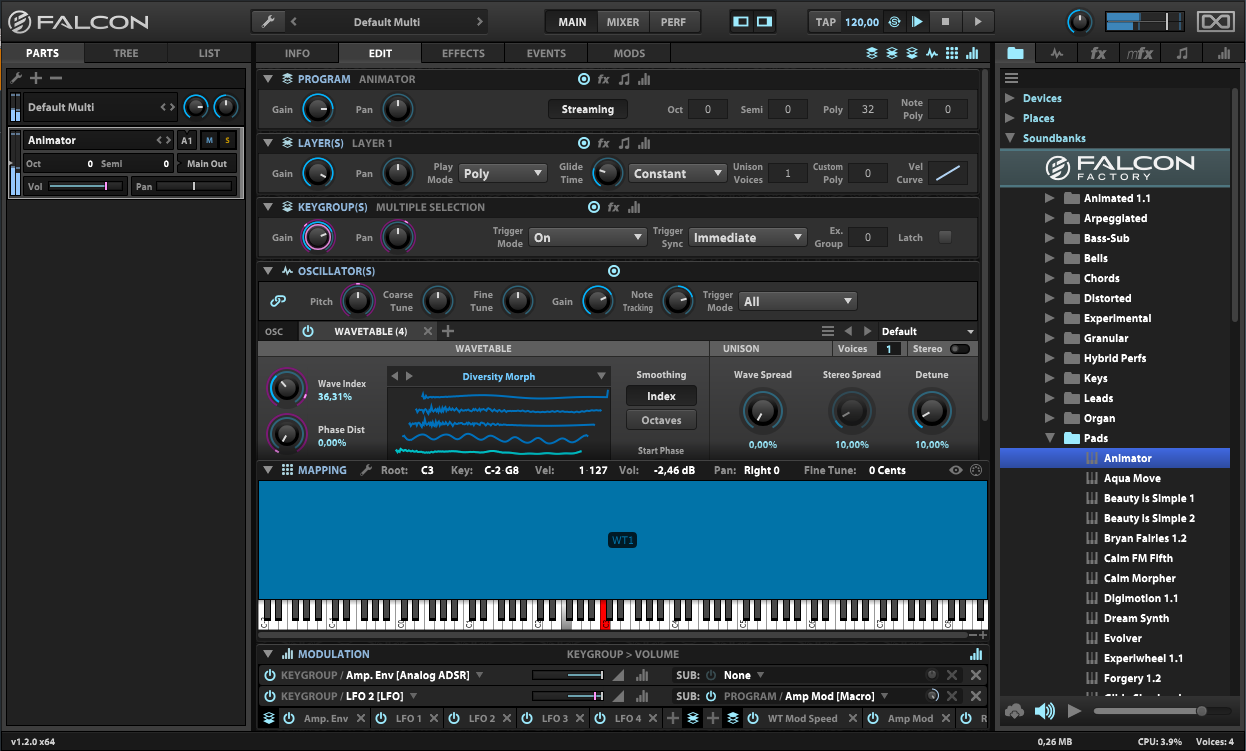Toggle the Stereo switch in Unison

960,349
